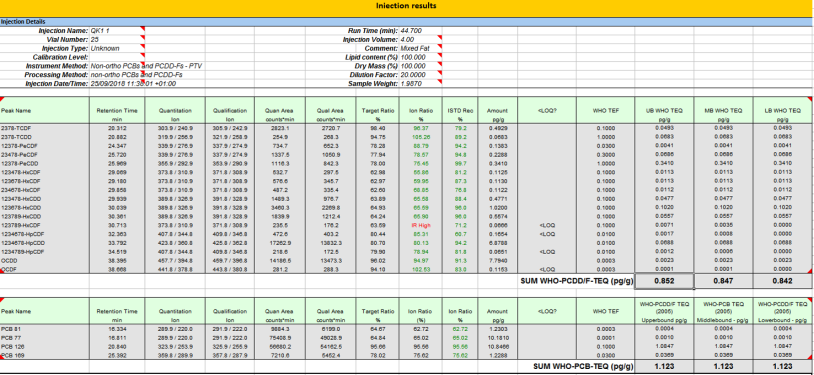Click the middlebound PCDD/F sum "0.847"

pyautogui.click(x=723, y=281)
